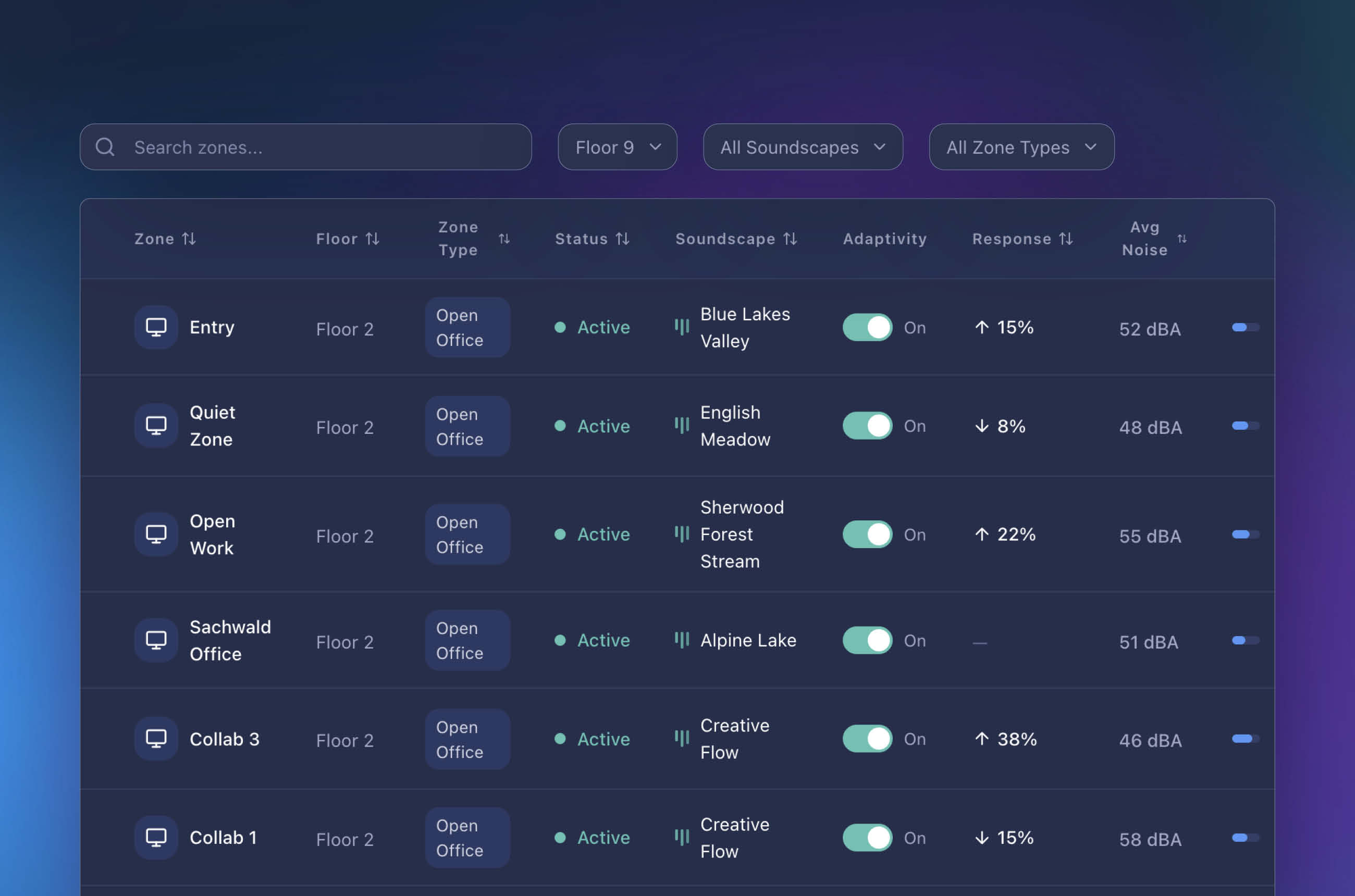Sort by Response column arrows
Viewport: 1355px width, 896px height.
pyautogui.click(x=1065, y=239)
